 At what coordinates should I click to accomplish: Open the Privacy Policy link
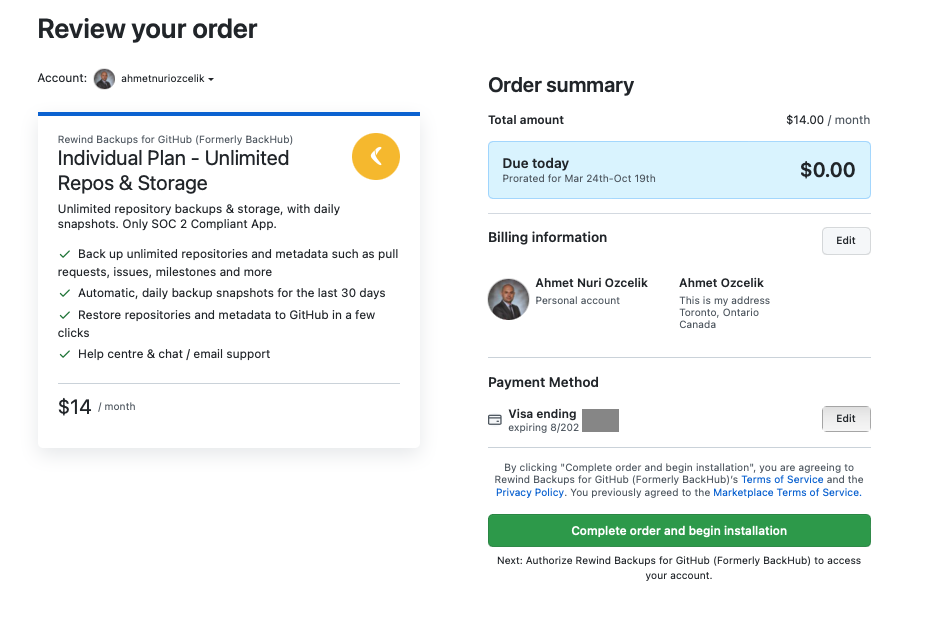(530, 492)
